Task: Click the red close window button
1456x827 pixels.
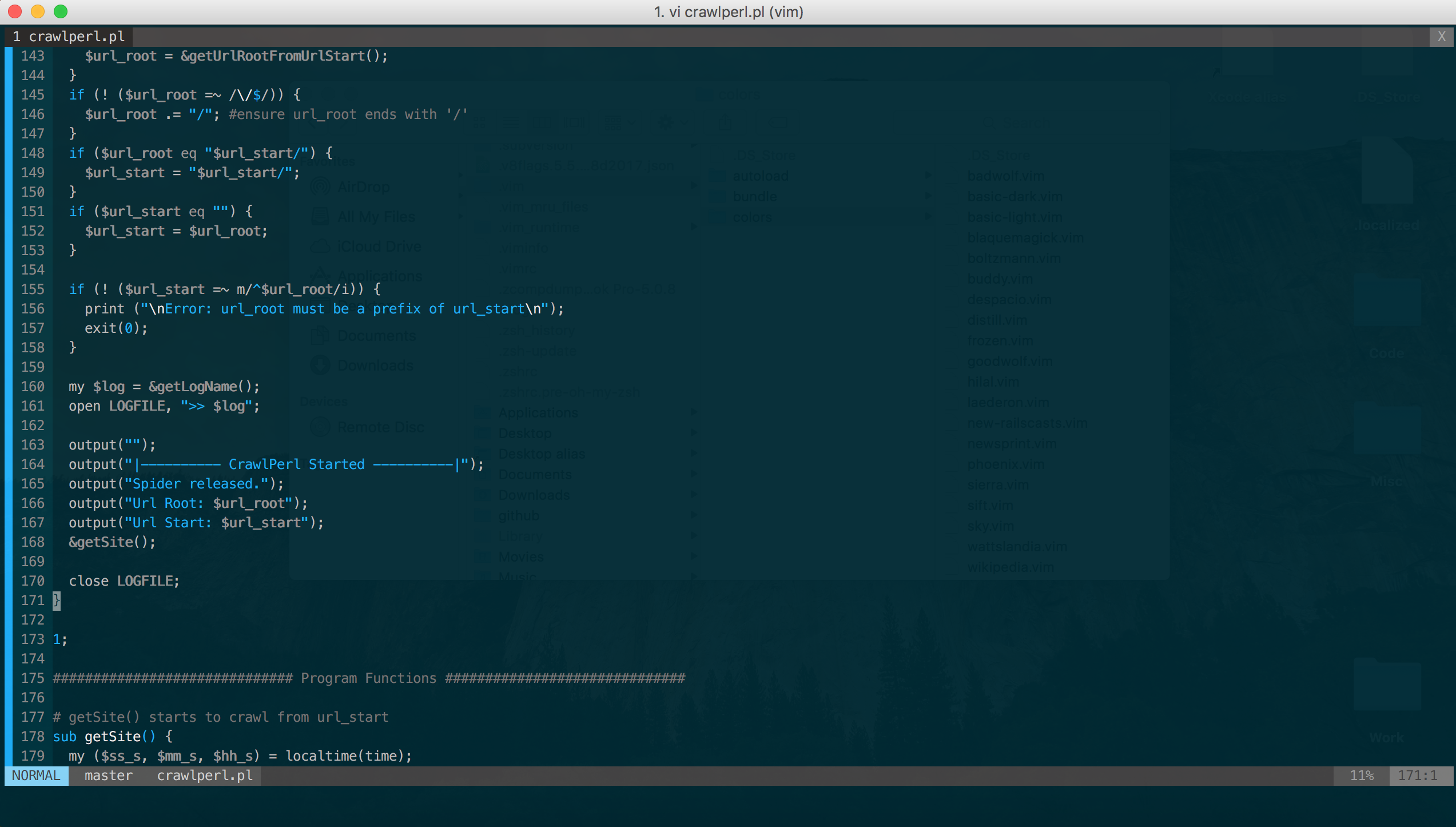Action: 15,11
